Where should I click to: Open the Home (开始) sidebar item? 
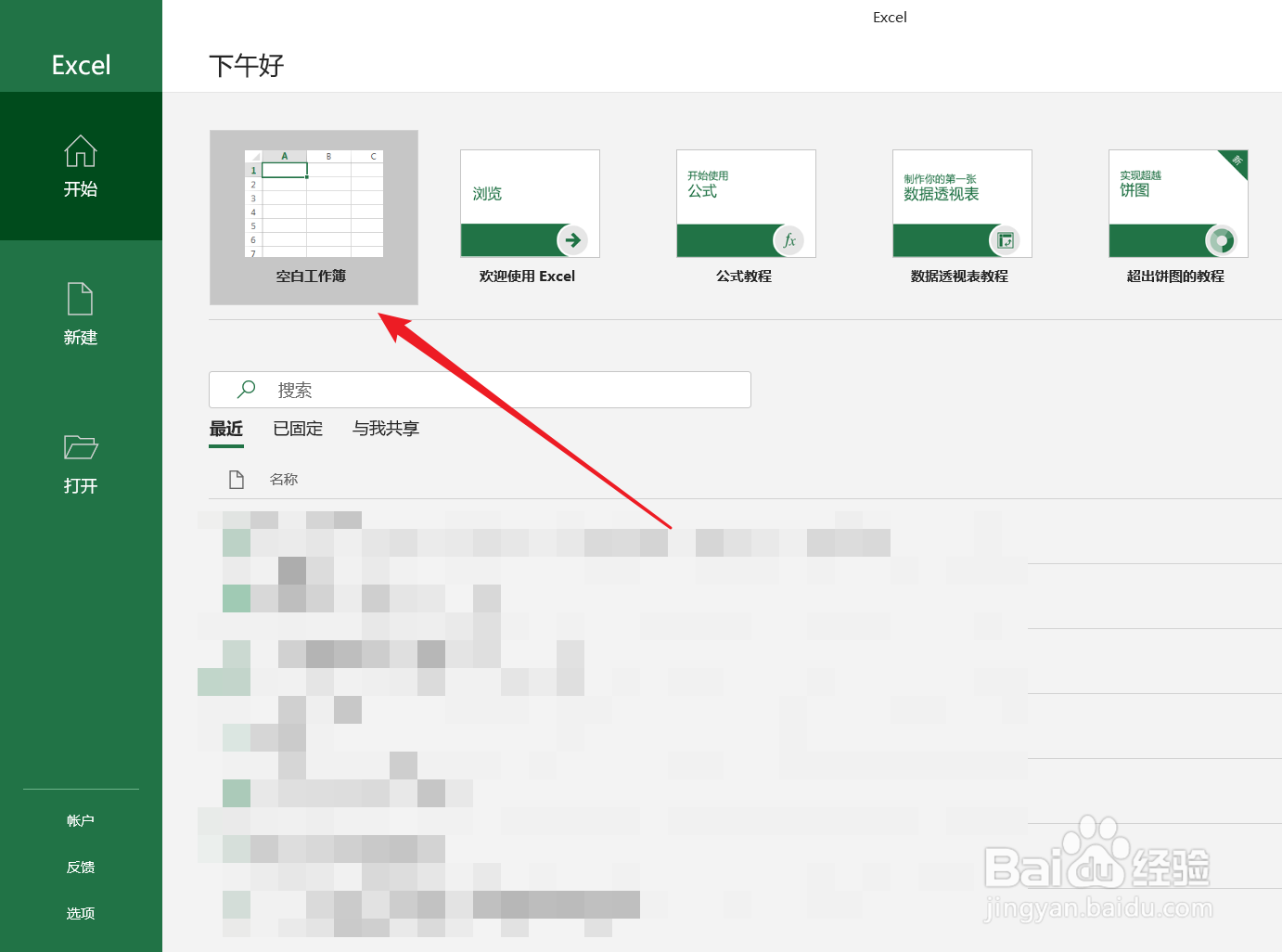(x=81, y=166)
